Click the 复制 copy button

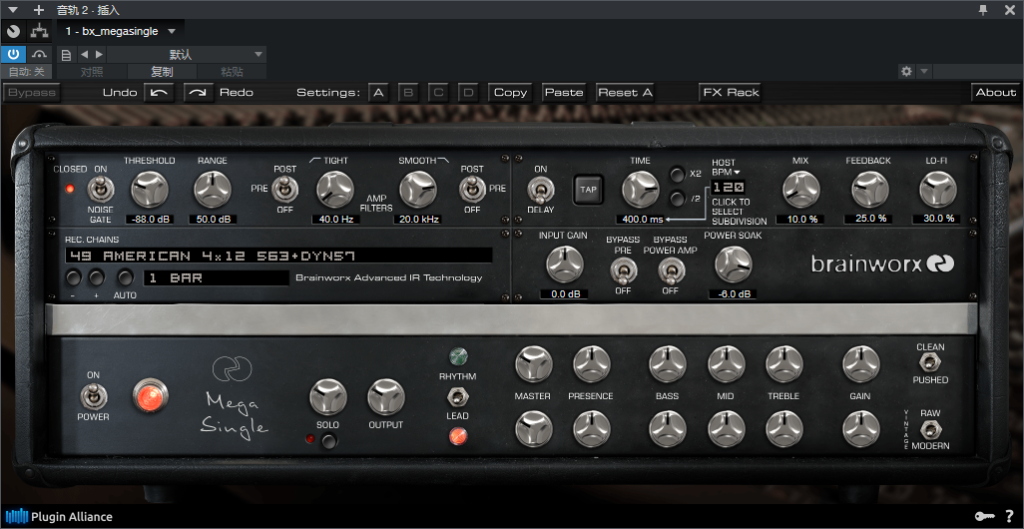click(161, 72)
